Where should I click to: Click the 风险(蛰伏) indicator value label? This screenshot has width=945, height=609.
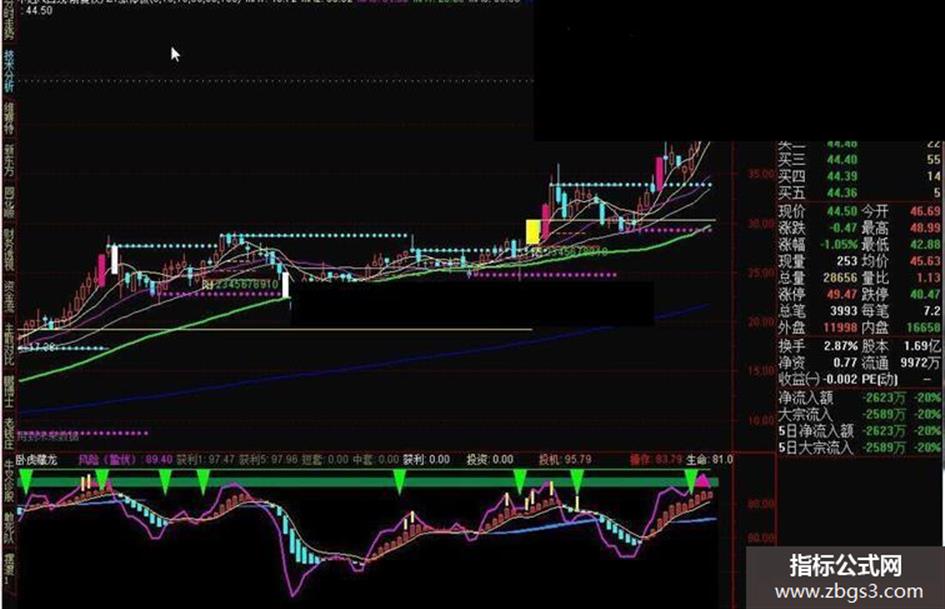point(126,459)
